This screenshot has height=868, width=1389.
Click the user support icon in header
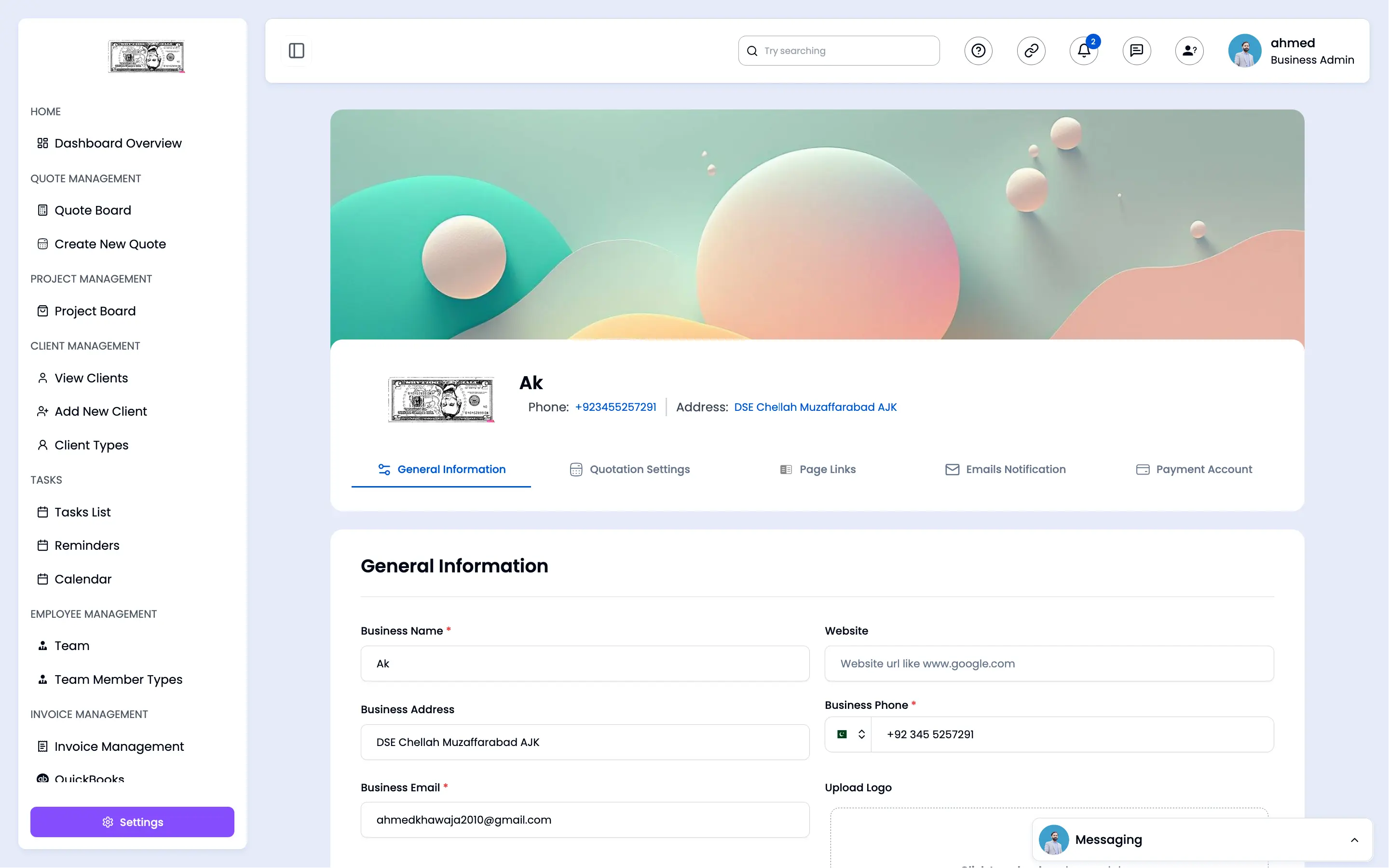coord(1189,51)
